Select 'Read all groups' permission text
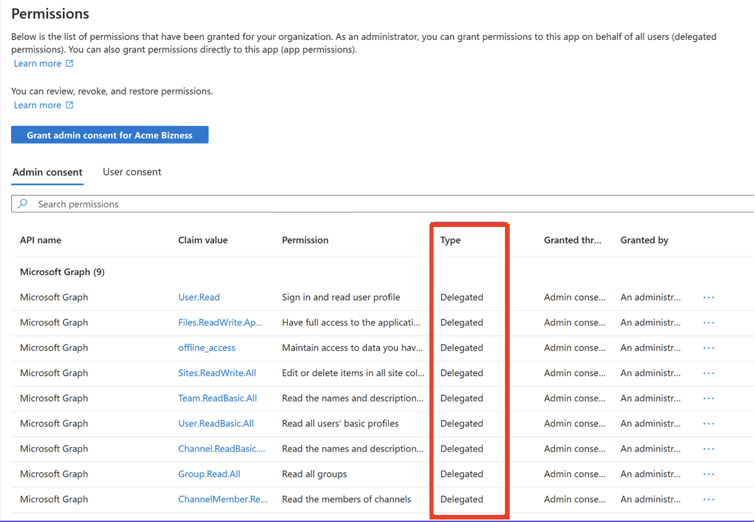The height and width of the screenshot is (522, 755). (x=314, y=474)
